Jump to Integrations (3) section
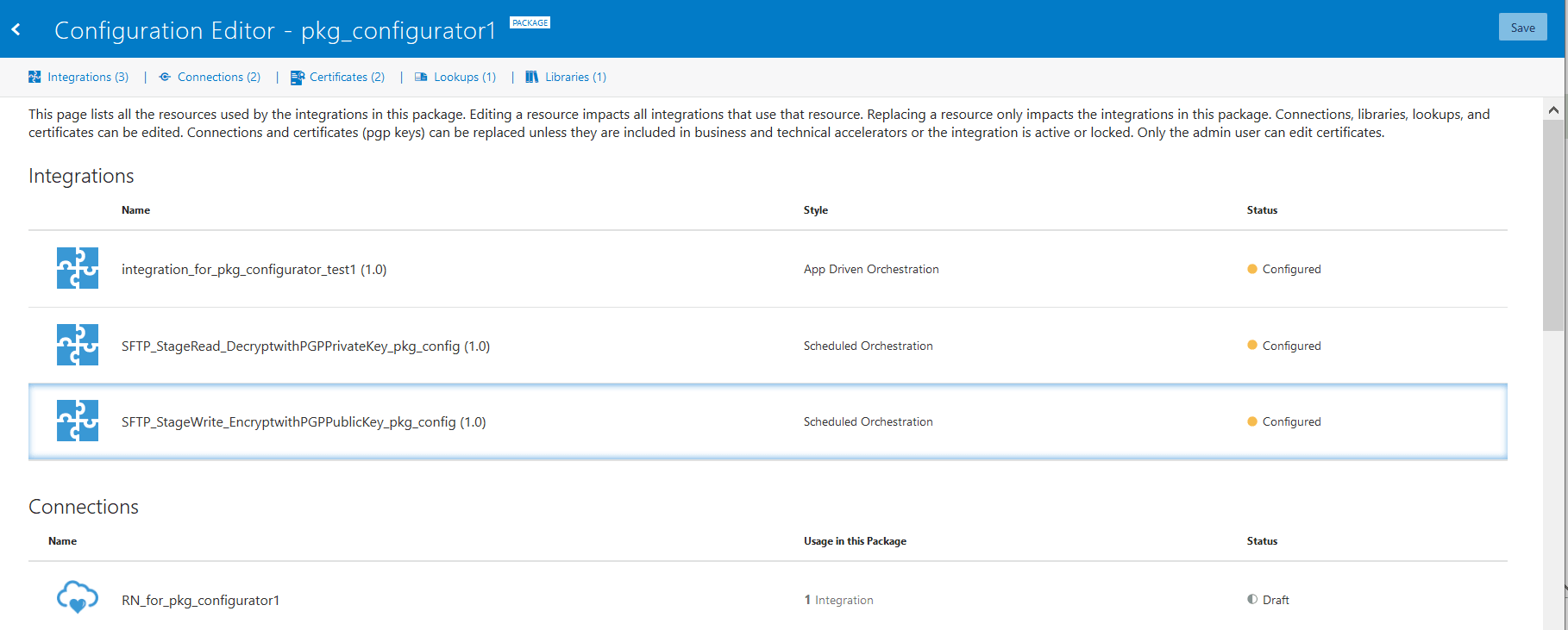Viewport: 1568px width, 630px height. click(88, 77)
